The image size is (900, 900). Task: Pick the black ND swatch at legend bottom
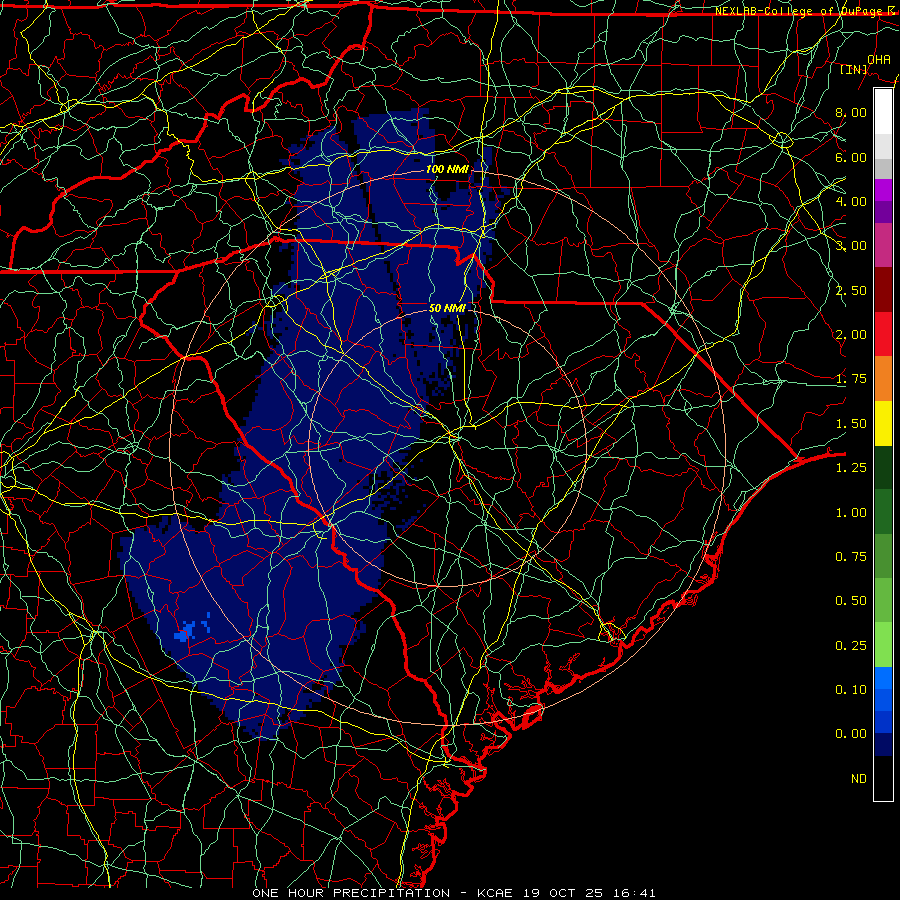point(883,778)
